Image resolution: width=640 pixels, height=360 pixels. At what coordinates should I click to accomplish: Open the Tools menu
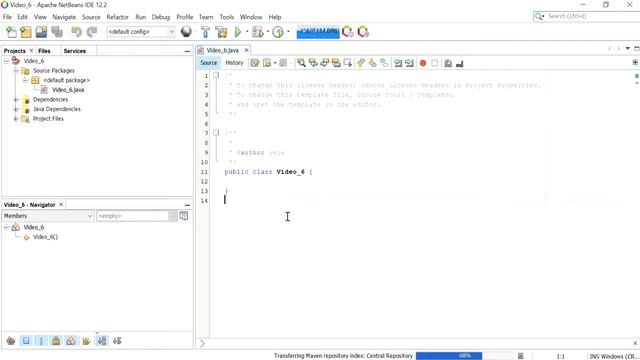[227, 17]
